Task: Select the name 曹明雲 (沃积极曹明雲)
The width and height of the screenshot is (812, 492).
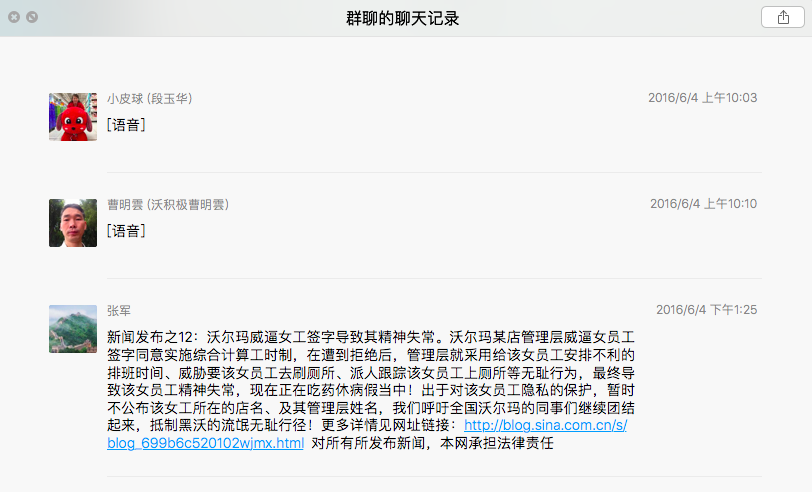Action: [168, 205]
